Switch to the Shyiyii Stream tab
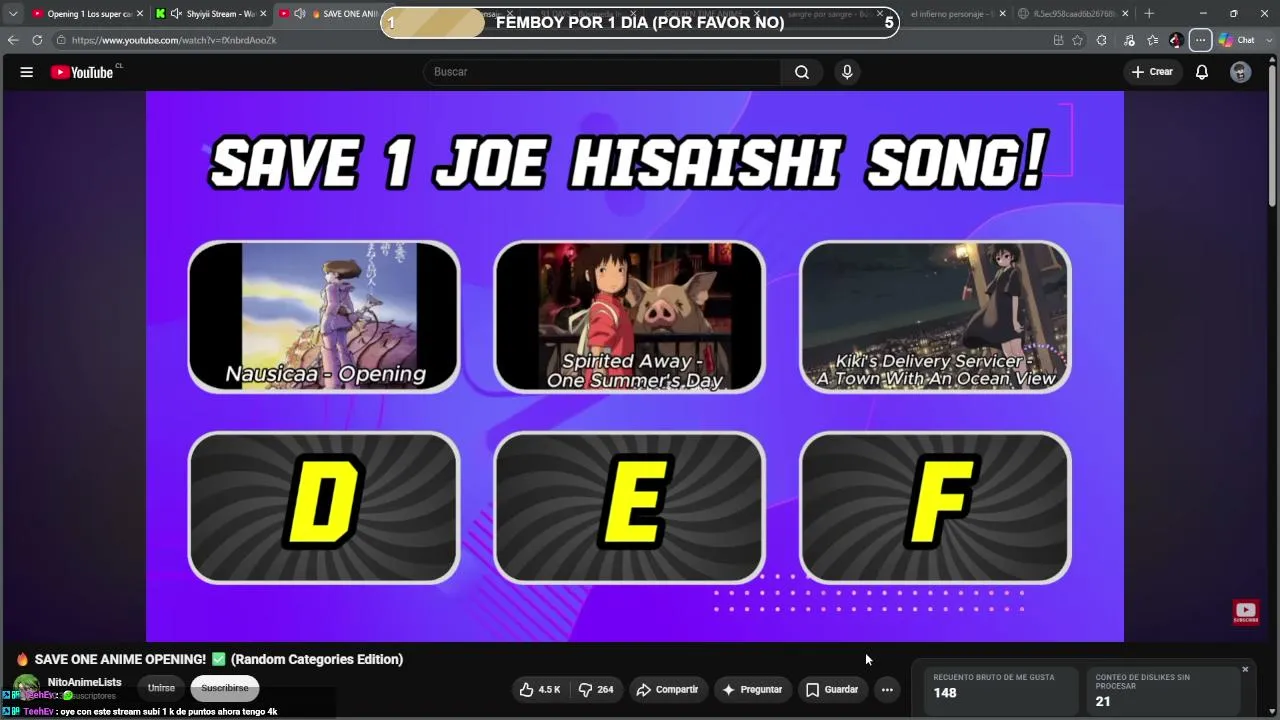Image resolution: width=1280 pixels, height=720 pixels. [213, 14]
